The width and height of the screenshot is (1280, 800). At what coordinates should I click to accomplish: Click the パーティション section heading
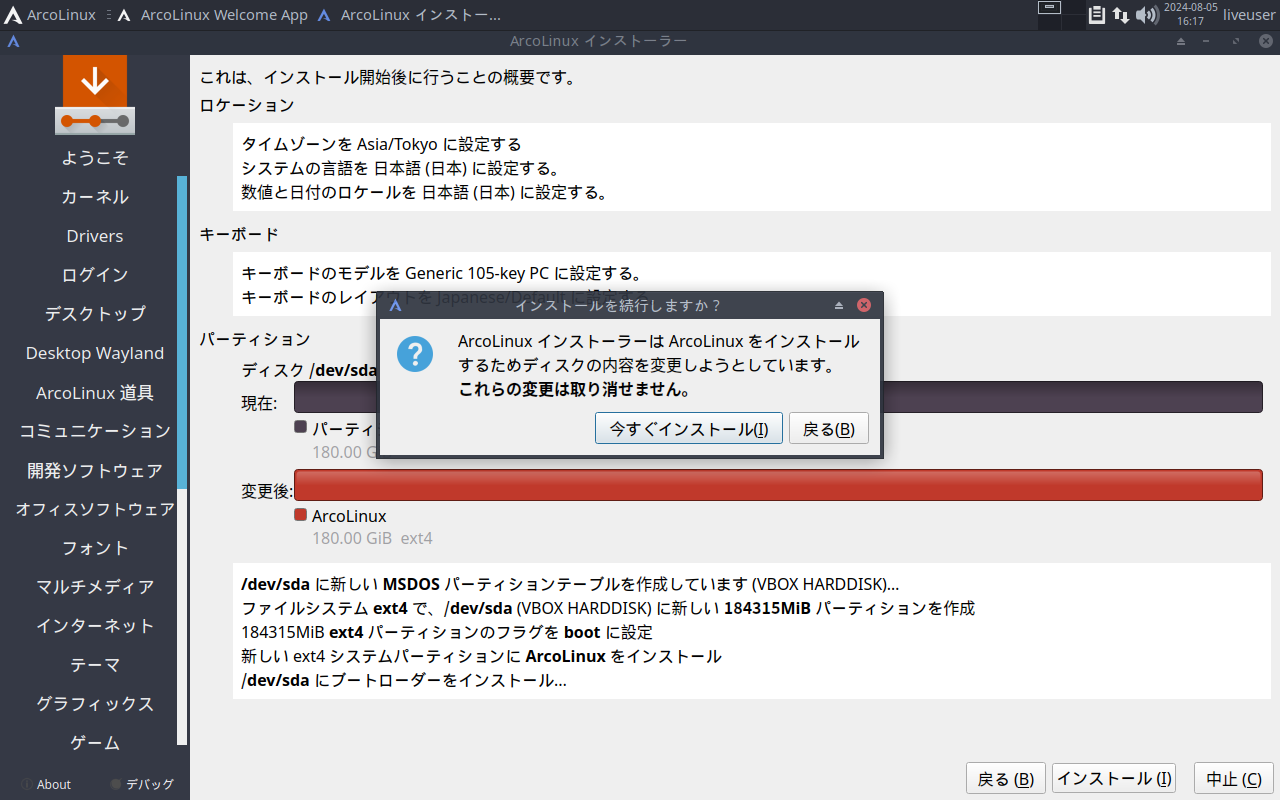tap(255, 340)
